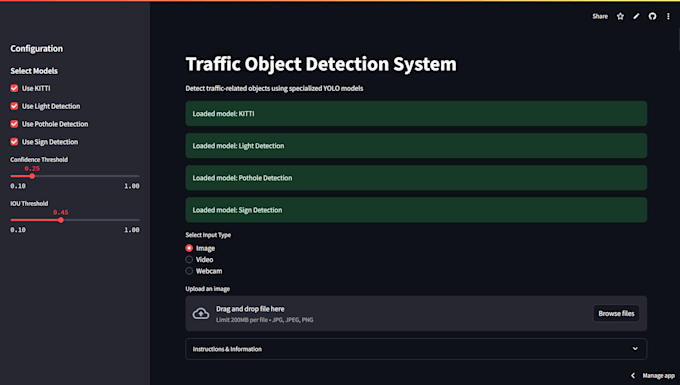
Task: Click the 'Limit 200MB per file' hint
Action: [265, 320]
